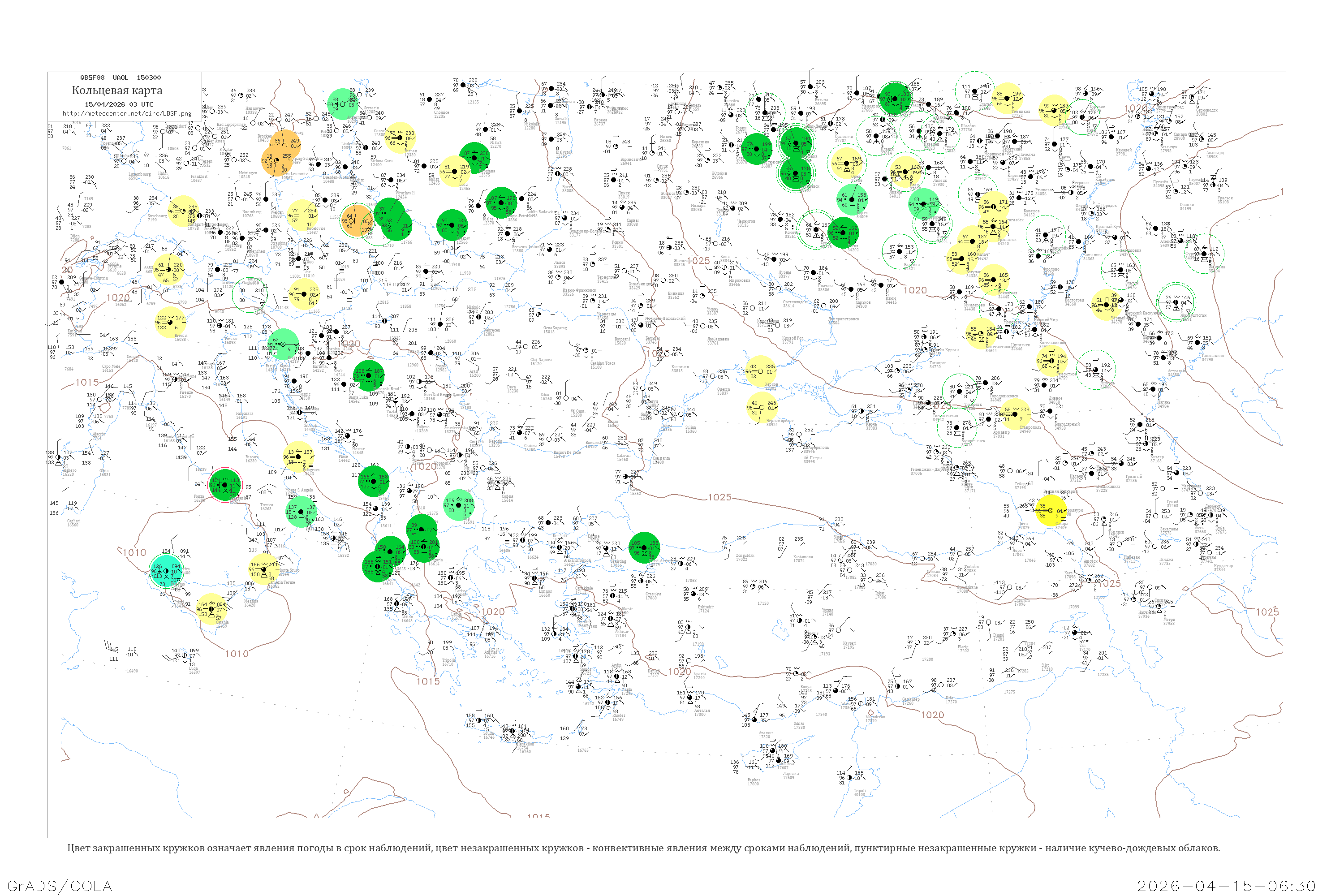Click the 2026-04-15-06:30 timestamp
1344x896 pixels.
click(x=1226, y=886)
